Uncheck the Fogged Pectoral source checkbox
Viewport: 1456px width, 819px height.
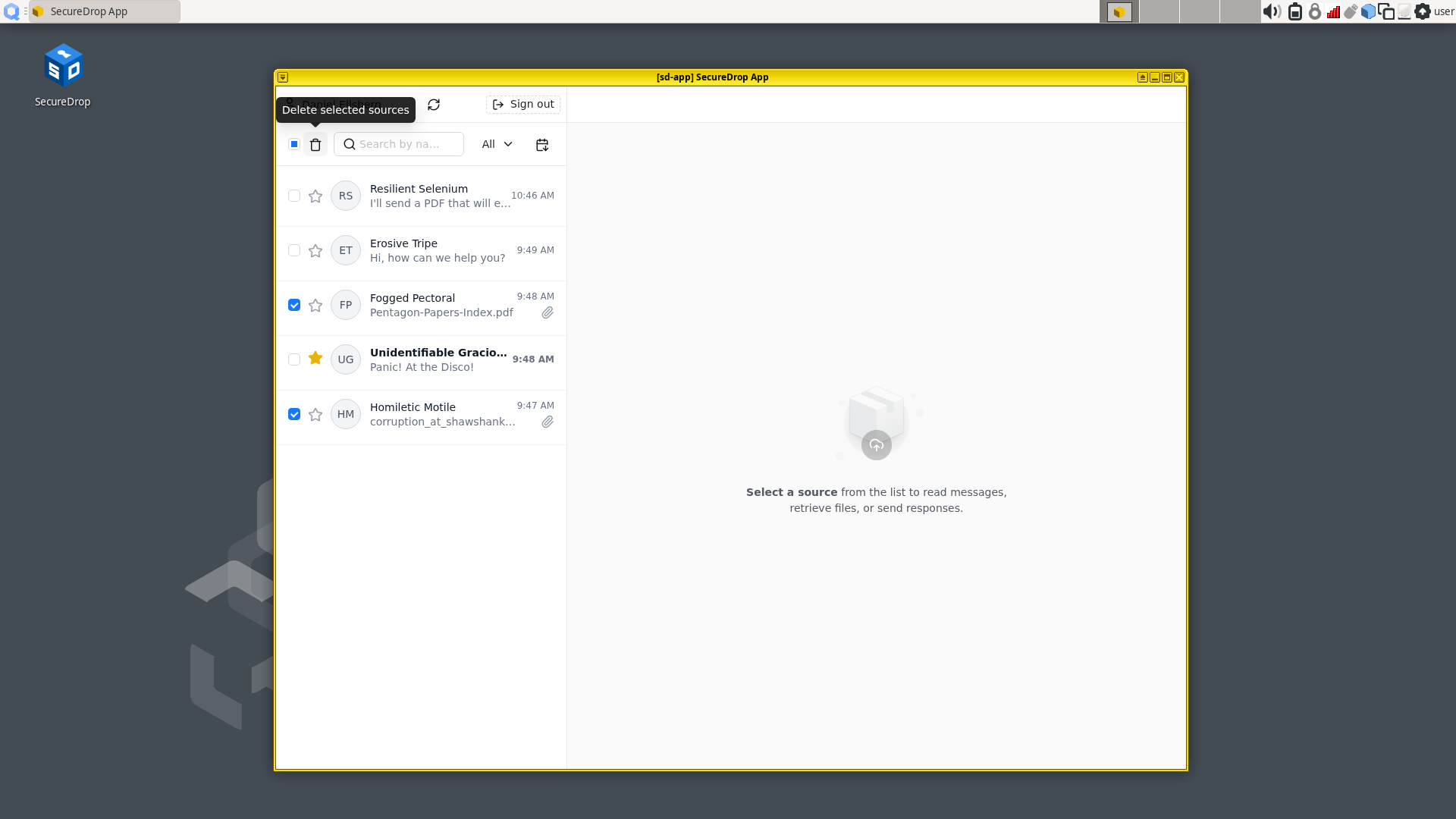[293, 305]
